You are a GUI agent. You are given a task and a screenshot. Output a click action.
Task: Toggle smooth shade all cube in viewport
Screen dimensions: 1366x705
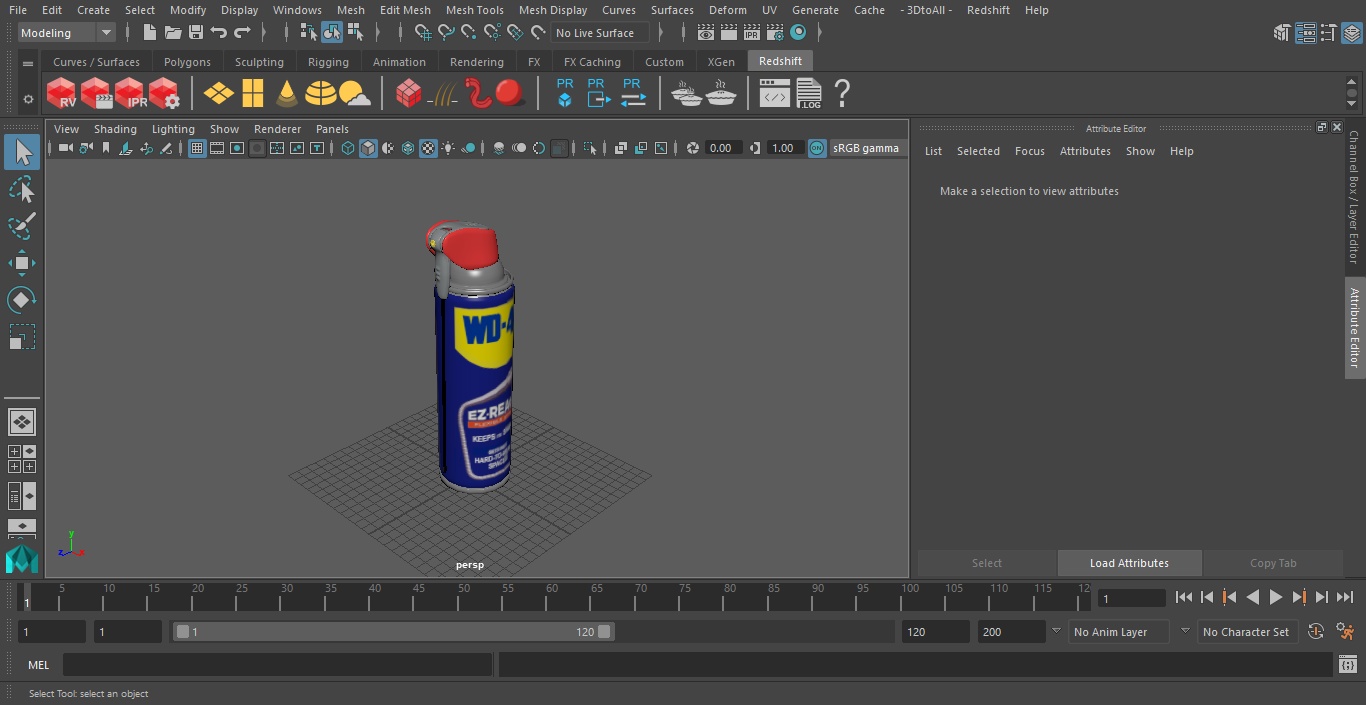(368, 148)
